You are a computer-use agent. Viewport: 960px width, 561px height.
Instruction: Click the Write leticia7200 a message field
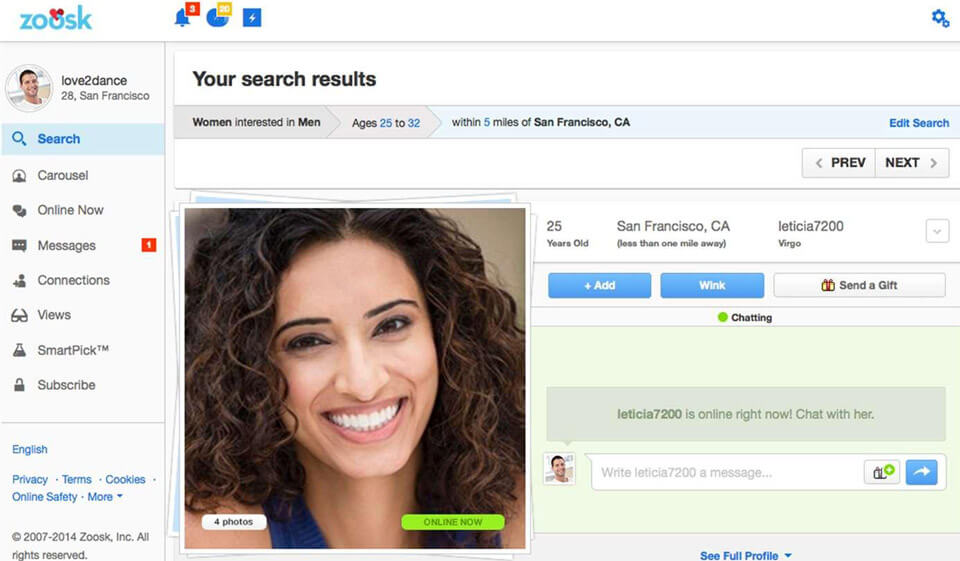727,472
